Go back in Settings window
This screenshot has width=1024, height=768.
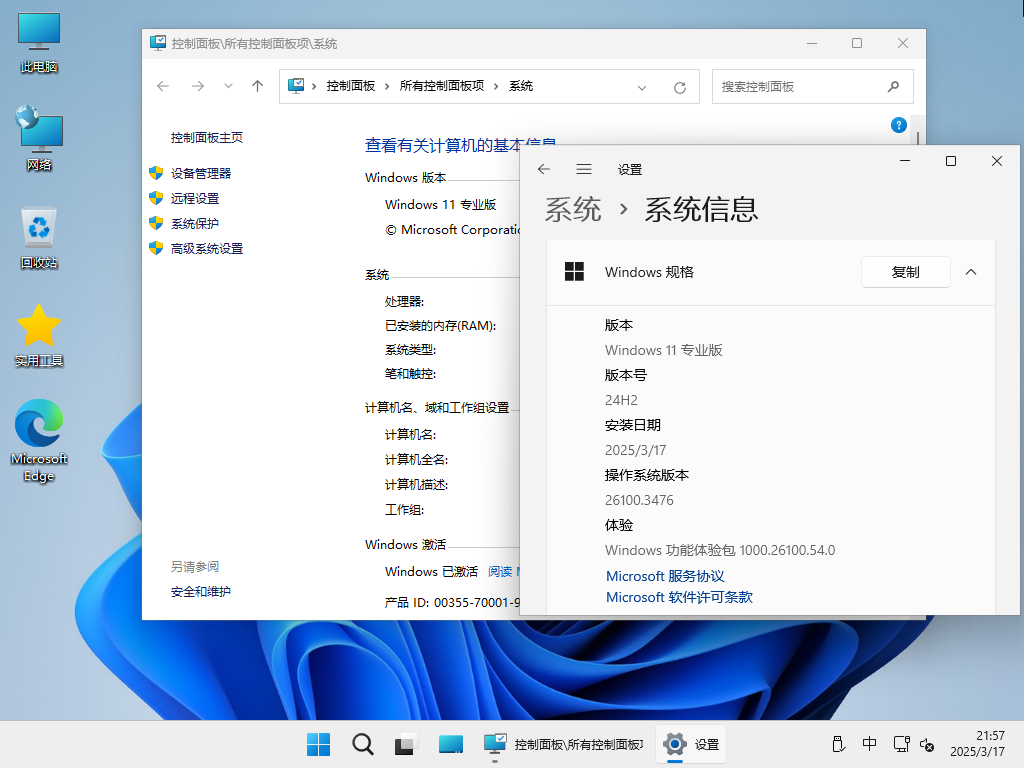pos(543,169)
